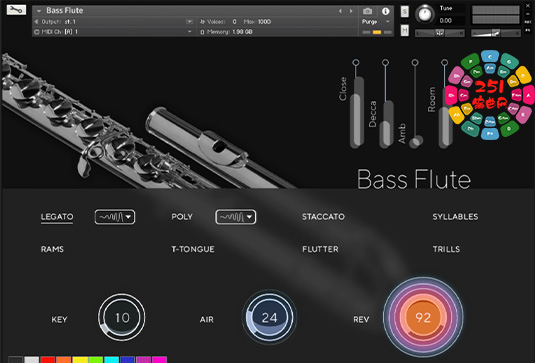This screenshot has height=363, width=535.
Task: Pick the magenta color swatch
Action: [159, 360]
